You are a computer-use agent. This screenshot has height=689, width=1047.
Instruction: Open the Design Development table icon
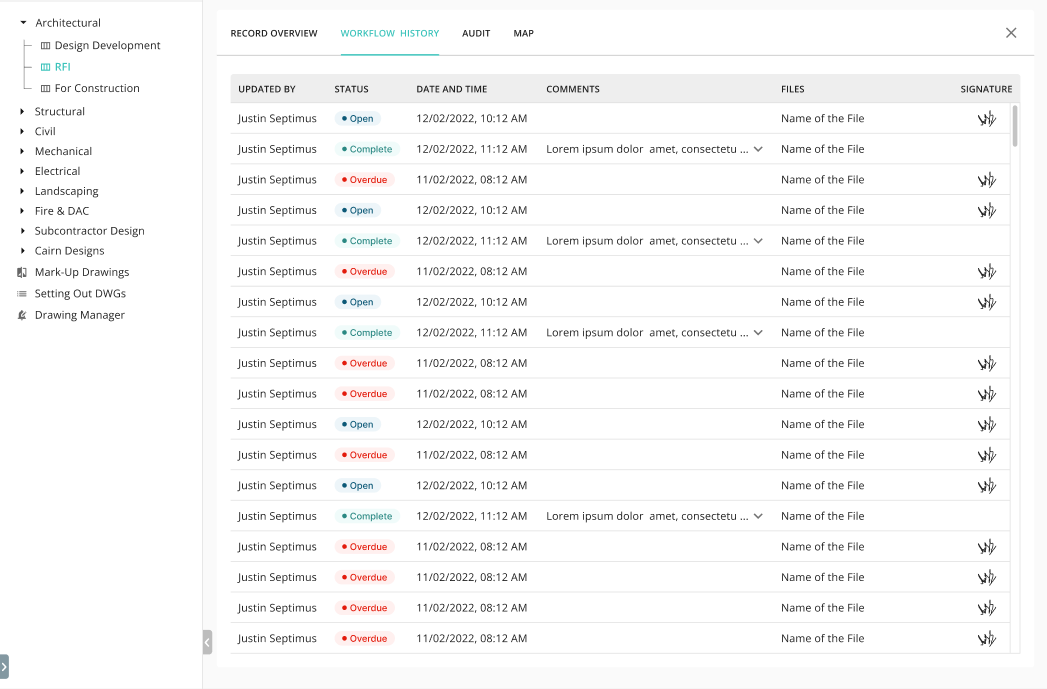[45, 45]
